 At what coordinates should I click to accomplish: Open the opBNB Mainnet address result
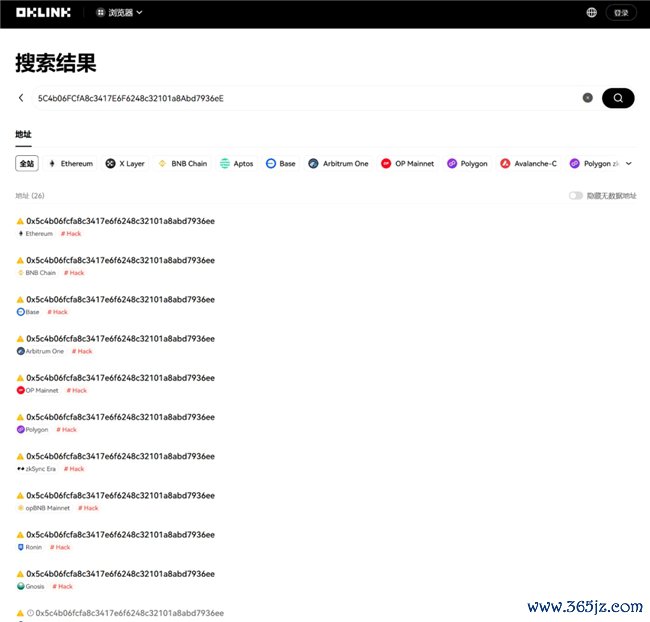click(x=120, y=496)
